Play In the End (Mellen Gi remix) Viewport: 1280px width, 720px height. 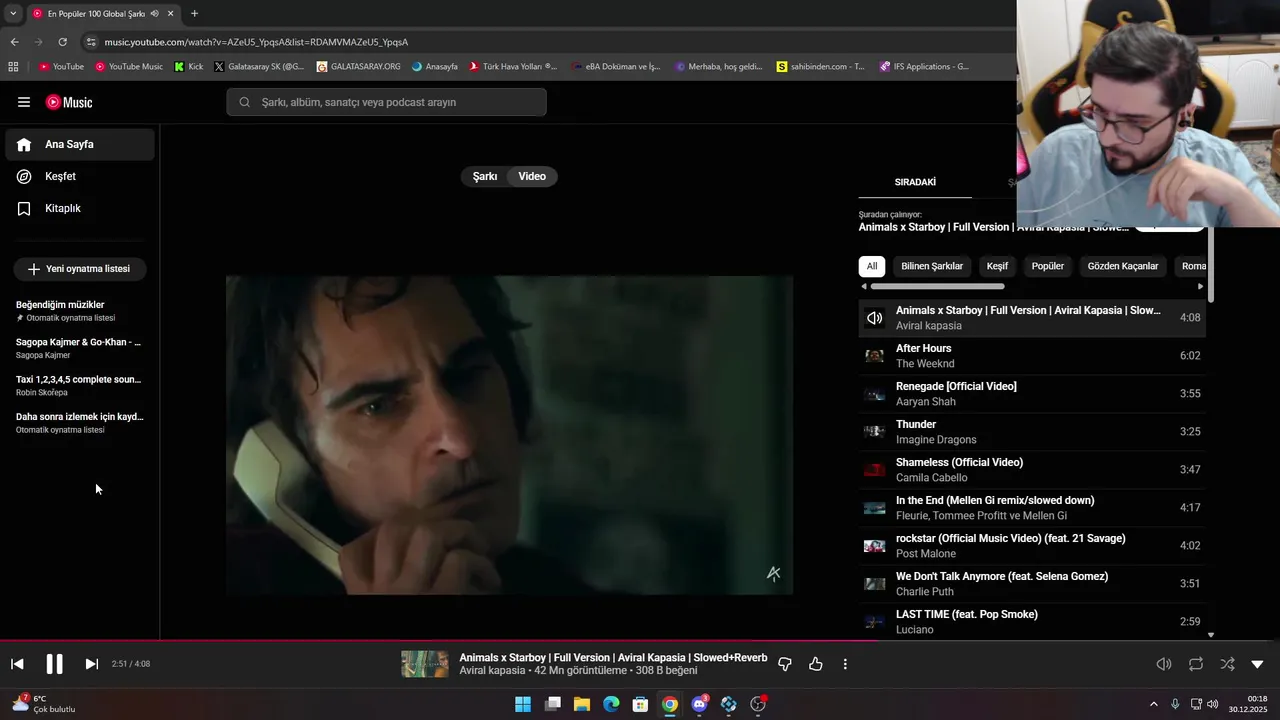[1032, 508]
